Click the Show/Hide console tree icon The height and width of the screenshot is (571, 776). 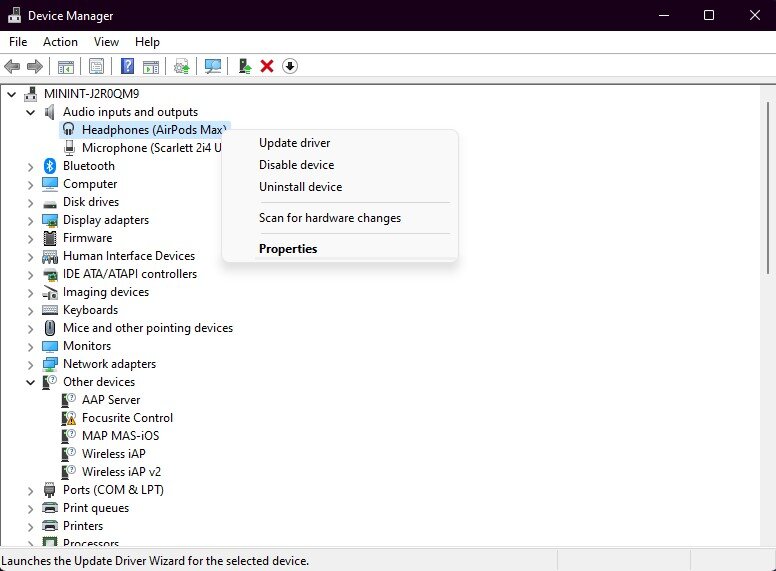pyautogui.click(x=65, y=66)
